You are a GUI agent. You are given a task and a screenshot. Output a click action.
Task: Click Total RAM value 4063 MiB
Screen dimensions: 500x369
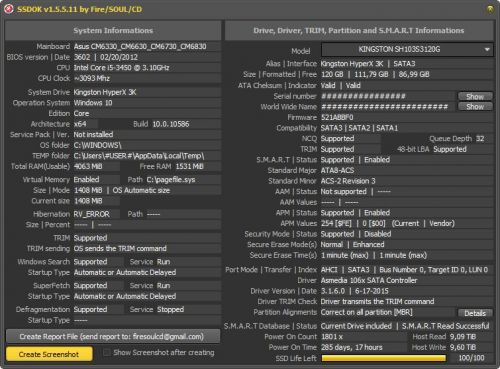pyautogui.click(x=88, y=166)
